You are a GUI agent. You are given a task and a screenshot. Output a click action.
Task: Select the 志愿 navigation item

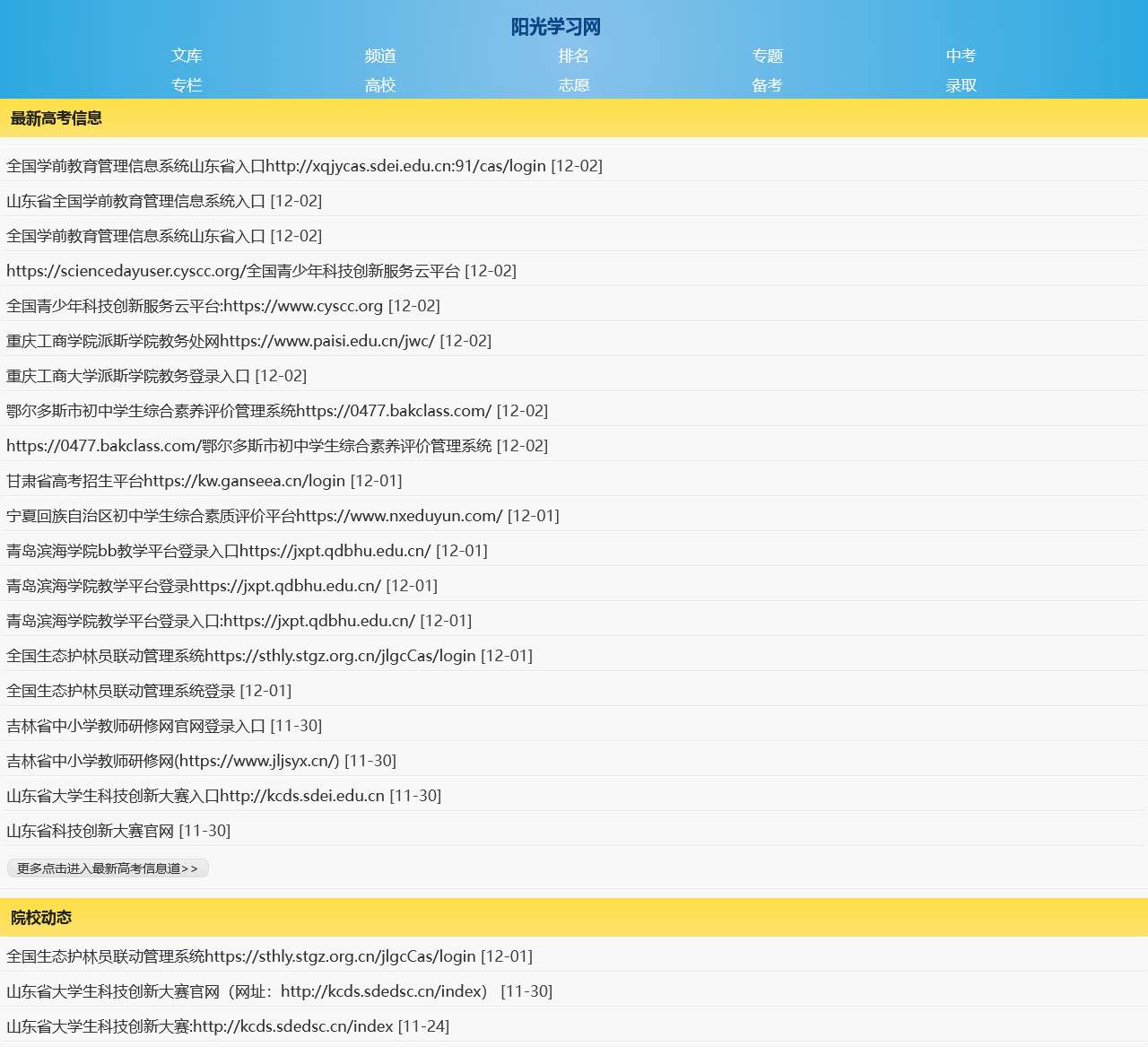pyautogui.click(x=574, y=85)
